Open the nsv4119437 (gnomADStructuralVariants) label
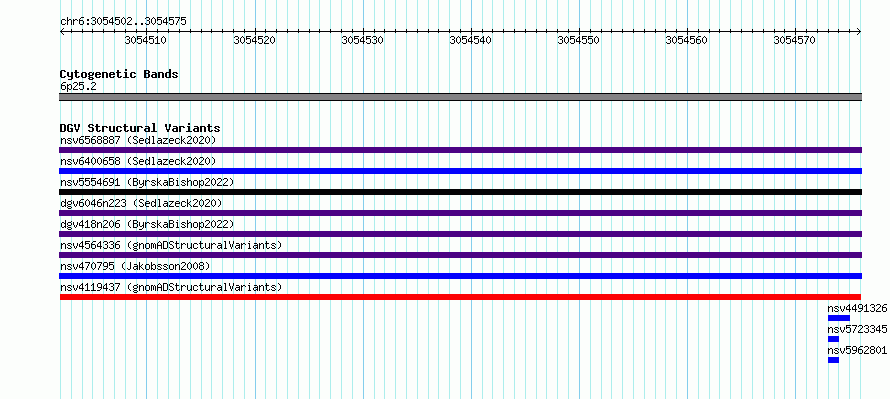Screen dimensions: 890x399 coord(171,287)
